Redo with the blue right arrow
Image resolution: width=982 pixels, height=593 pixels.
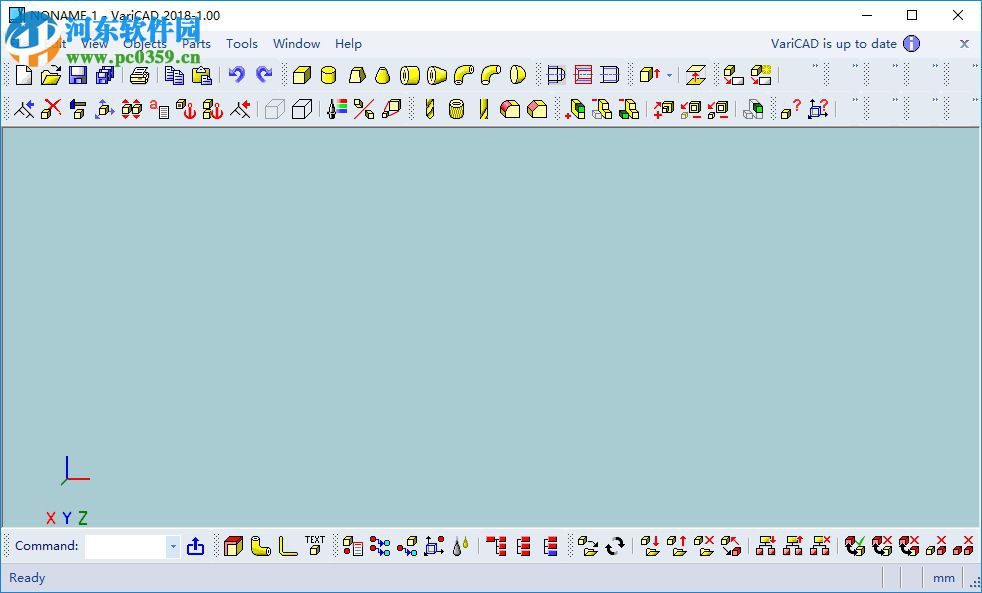(x=264, y=75)
